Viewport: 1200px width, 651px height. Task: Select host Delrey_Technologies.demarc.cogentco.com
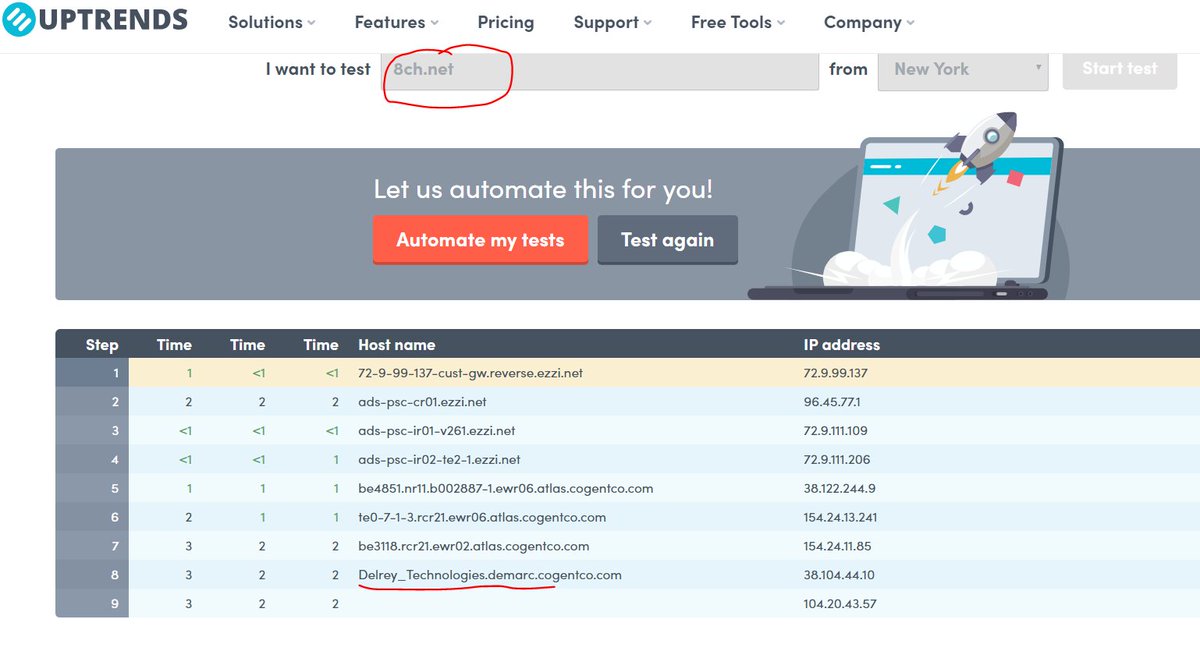point(490,575)
